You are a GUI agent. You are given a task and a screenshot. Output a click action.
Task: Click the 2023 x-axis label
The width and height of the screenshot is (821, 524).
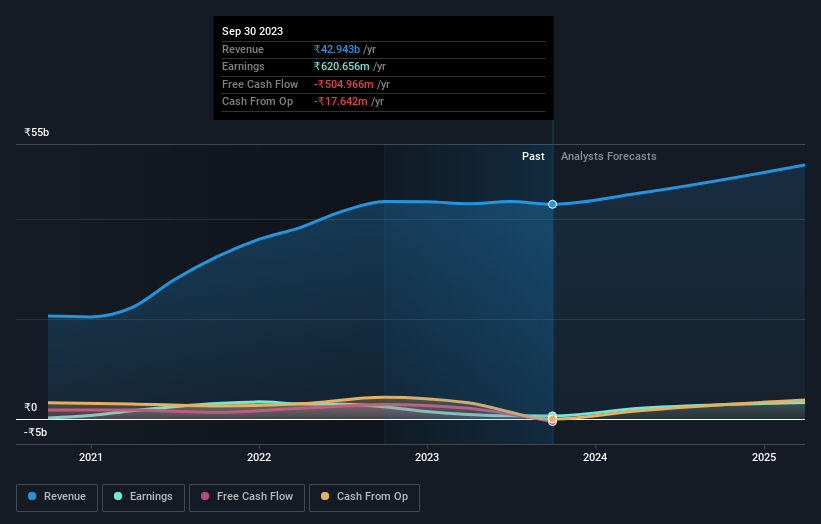(x=427, y=457)
